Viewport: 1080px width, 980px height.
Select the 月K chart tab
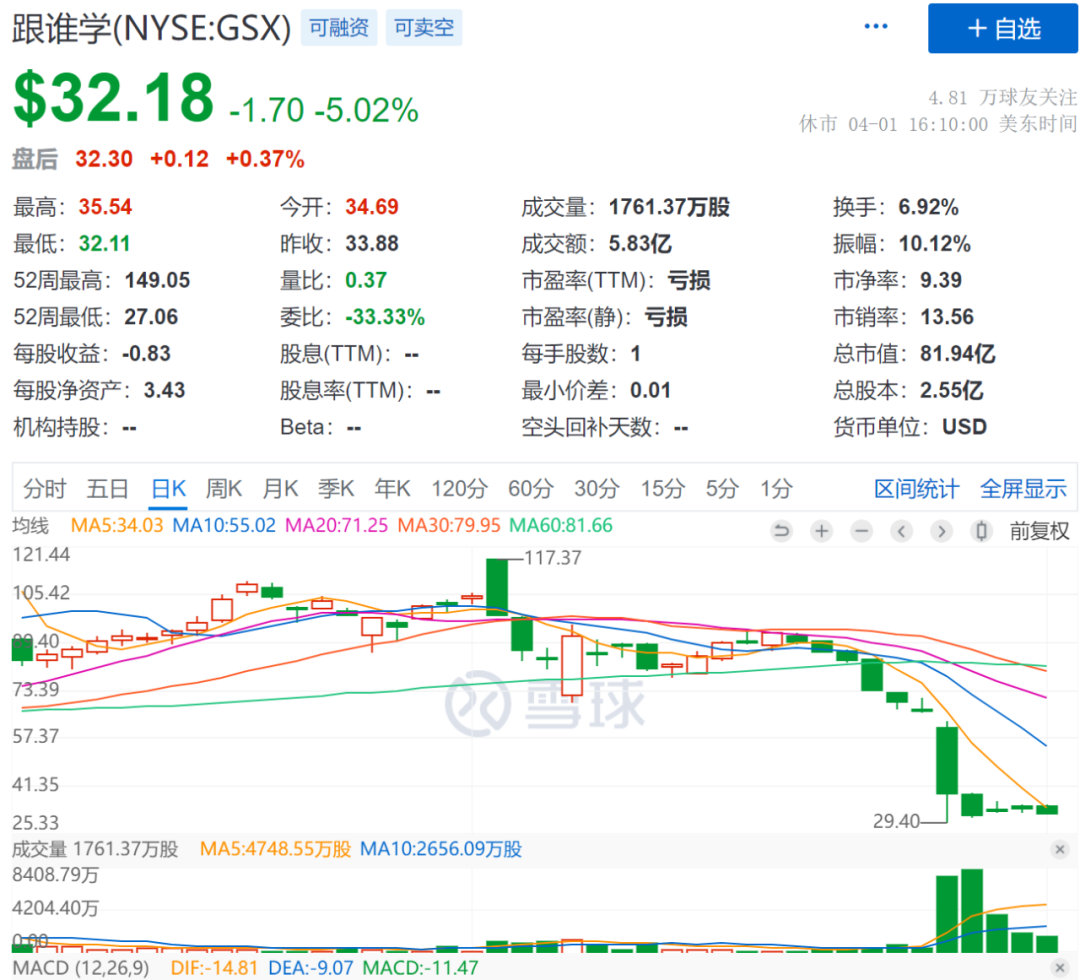pyautogui.click(x=280, y=488)
